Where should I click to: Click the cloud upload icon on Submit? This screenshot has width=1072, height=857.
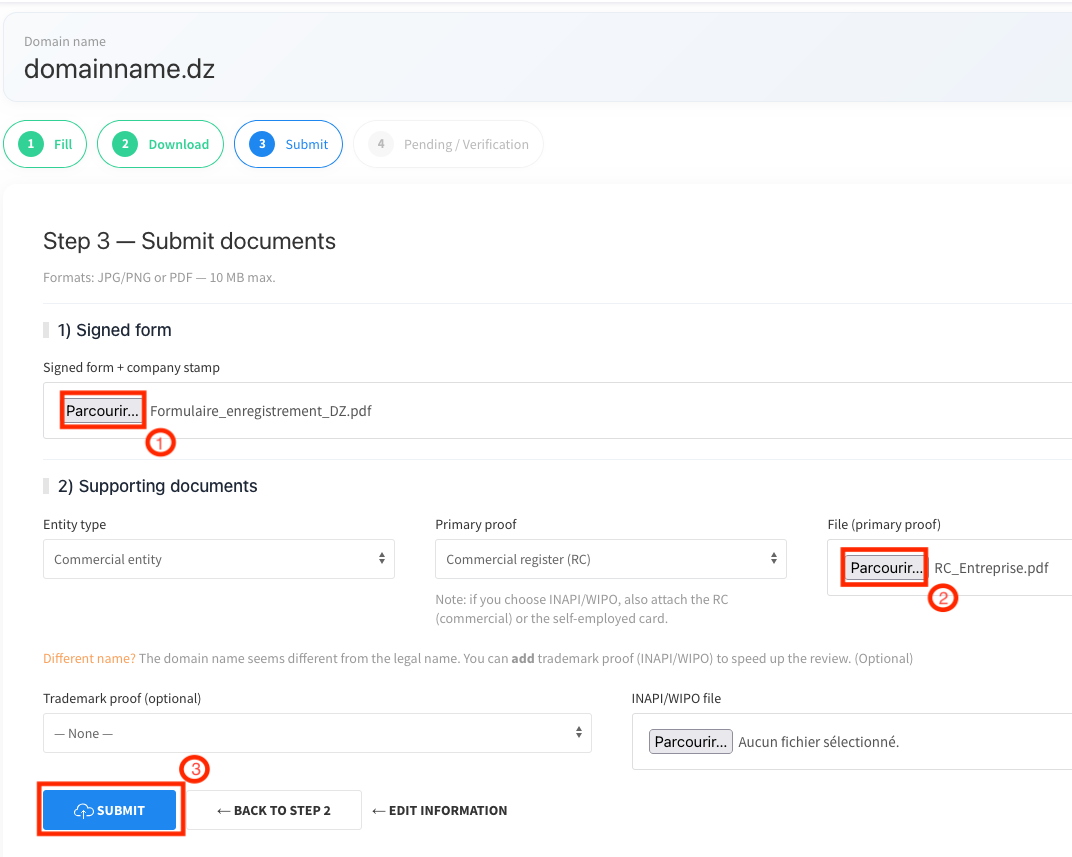(x=84, y=811)
